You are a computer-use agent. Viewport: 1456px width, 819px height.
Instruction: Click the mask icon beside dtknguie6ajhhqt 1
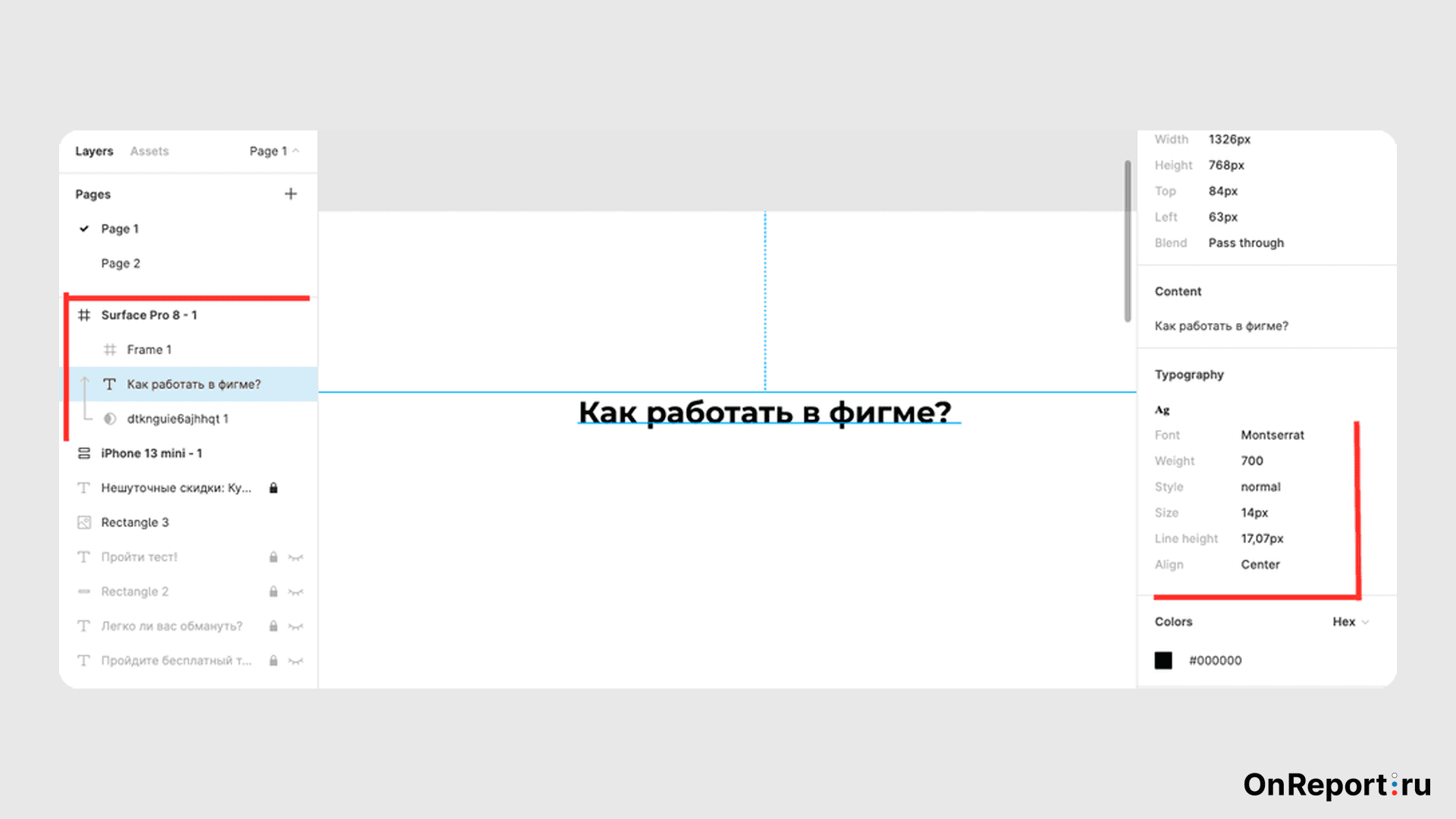click(x=110, y=419)
